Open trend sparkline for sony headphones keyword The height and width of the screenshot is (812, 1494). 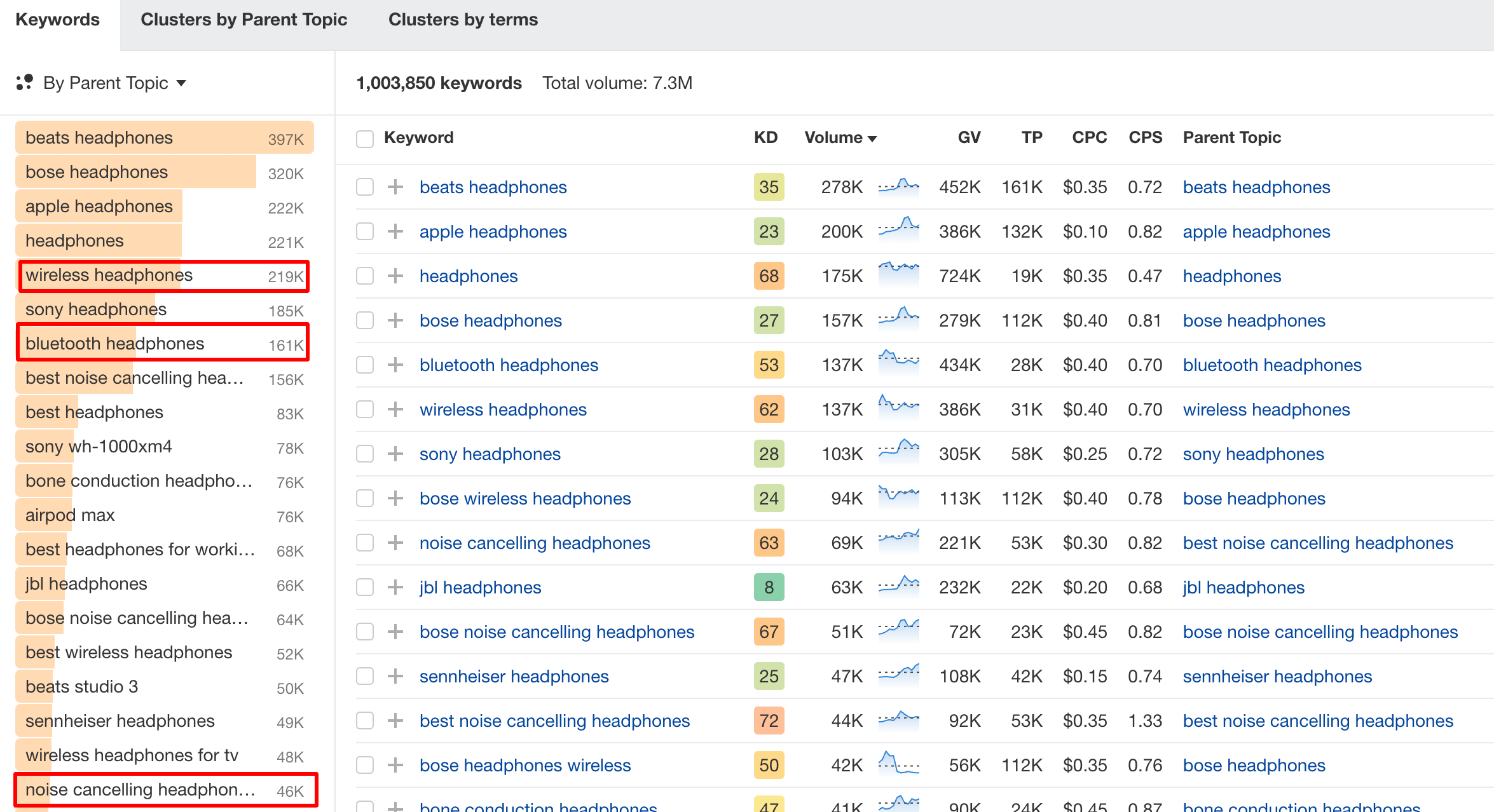(898, 453)
